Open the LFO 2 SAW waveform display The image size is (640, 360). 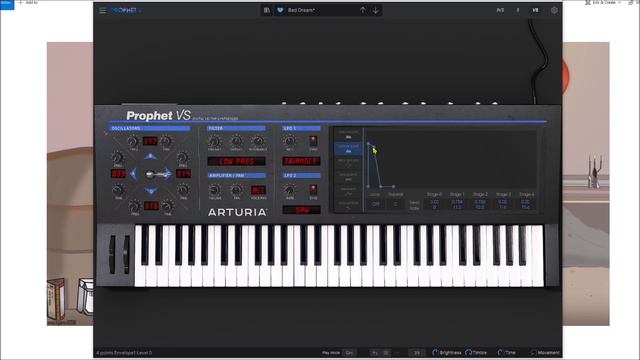point(301,210)
